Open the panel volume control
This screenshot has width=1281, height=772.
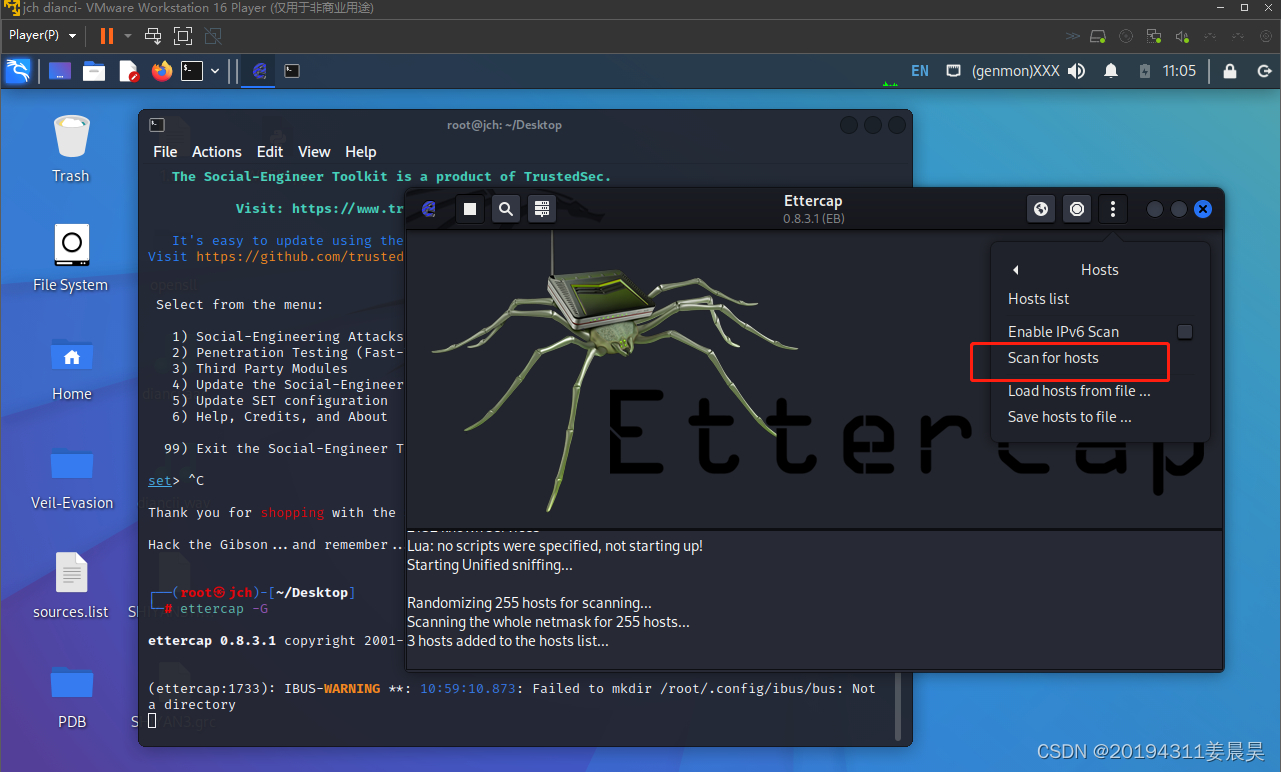(1077, 71)
